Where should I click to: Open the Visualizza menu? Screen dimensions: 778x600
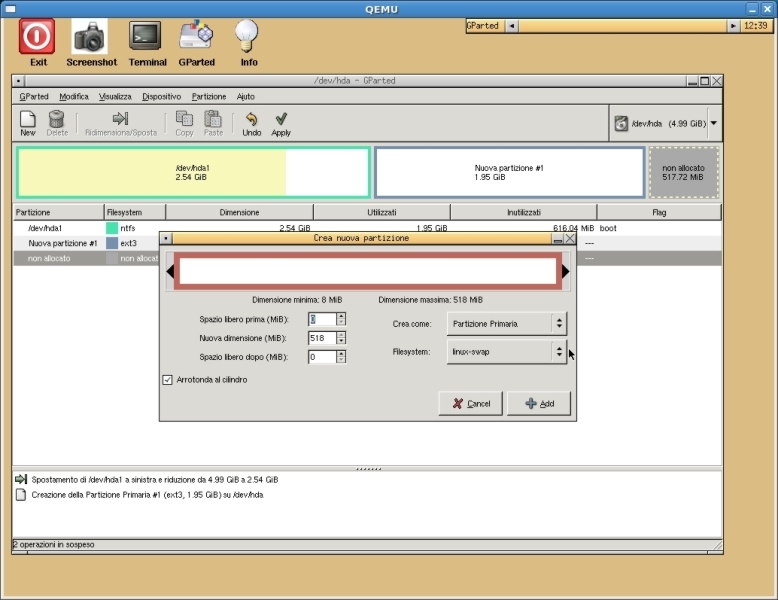coord(115,97)
